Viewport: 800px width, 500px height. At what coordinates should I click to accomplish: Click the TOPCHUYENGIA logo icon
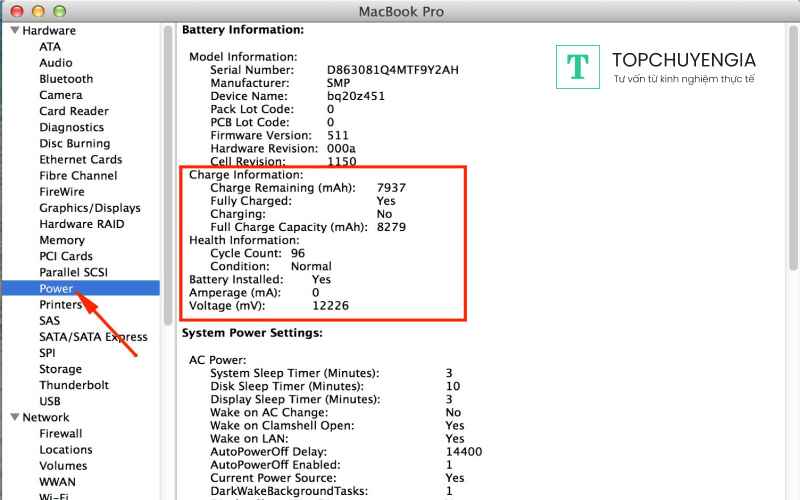[577, 66]
